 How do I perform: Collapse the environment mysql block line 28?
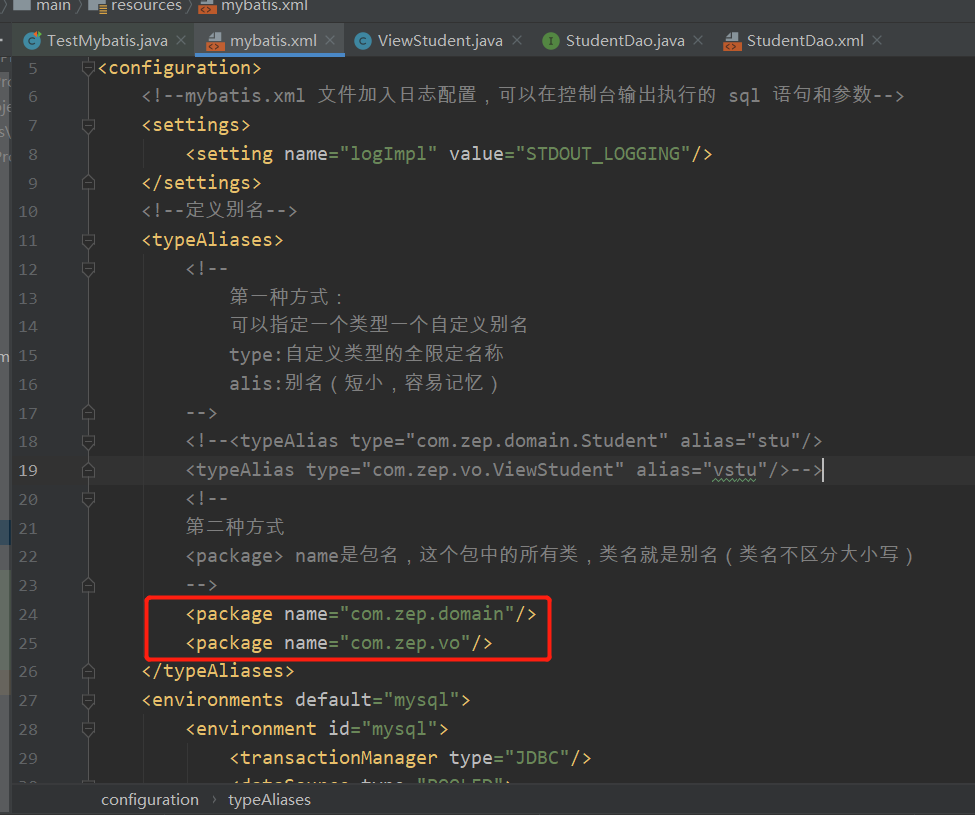[x=88, y=729]
